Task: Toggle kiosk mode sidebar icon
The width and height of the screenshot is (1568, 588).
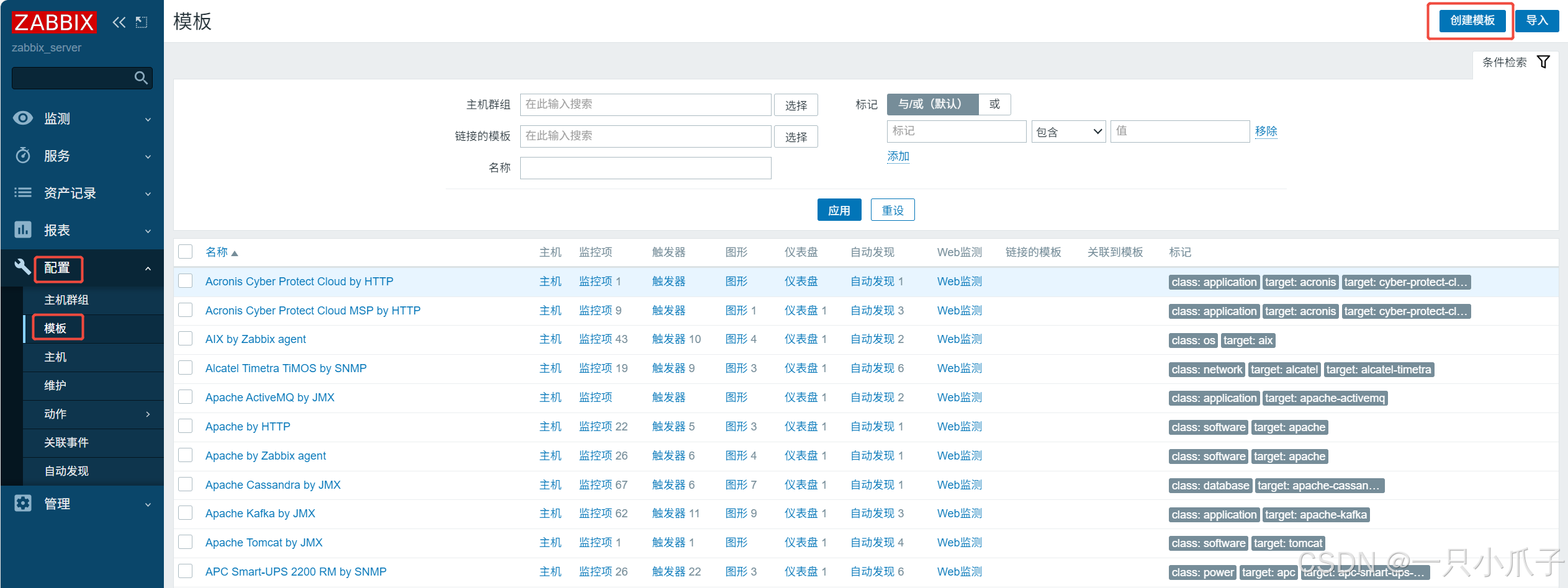Action: (x=142, y=22)
